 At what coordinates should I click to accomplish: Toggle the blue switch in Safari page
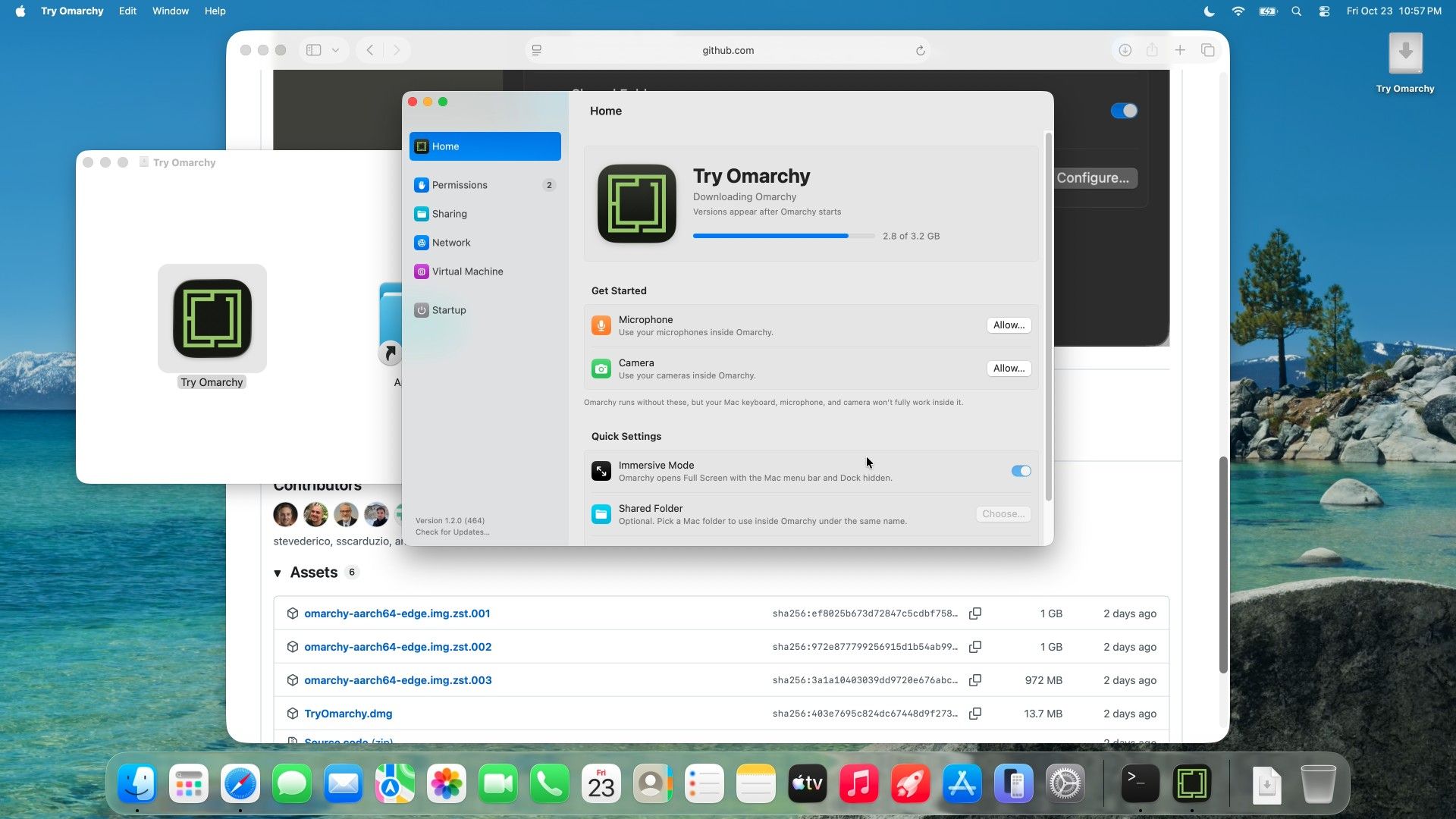[x=1124, y=111]
